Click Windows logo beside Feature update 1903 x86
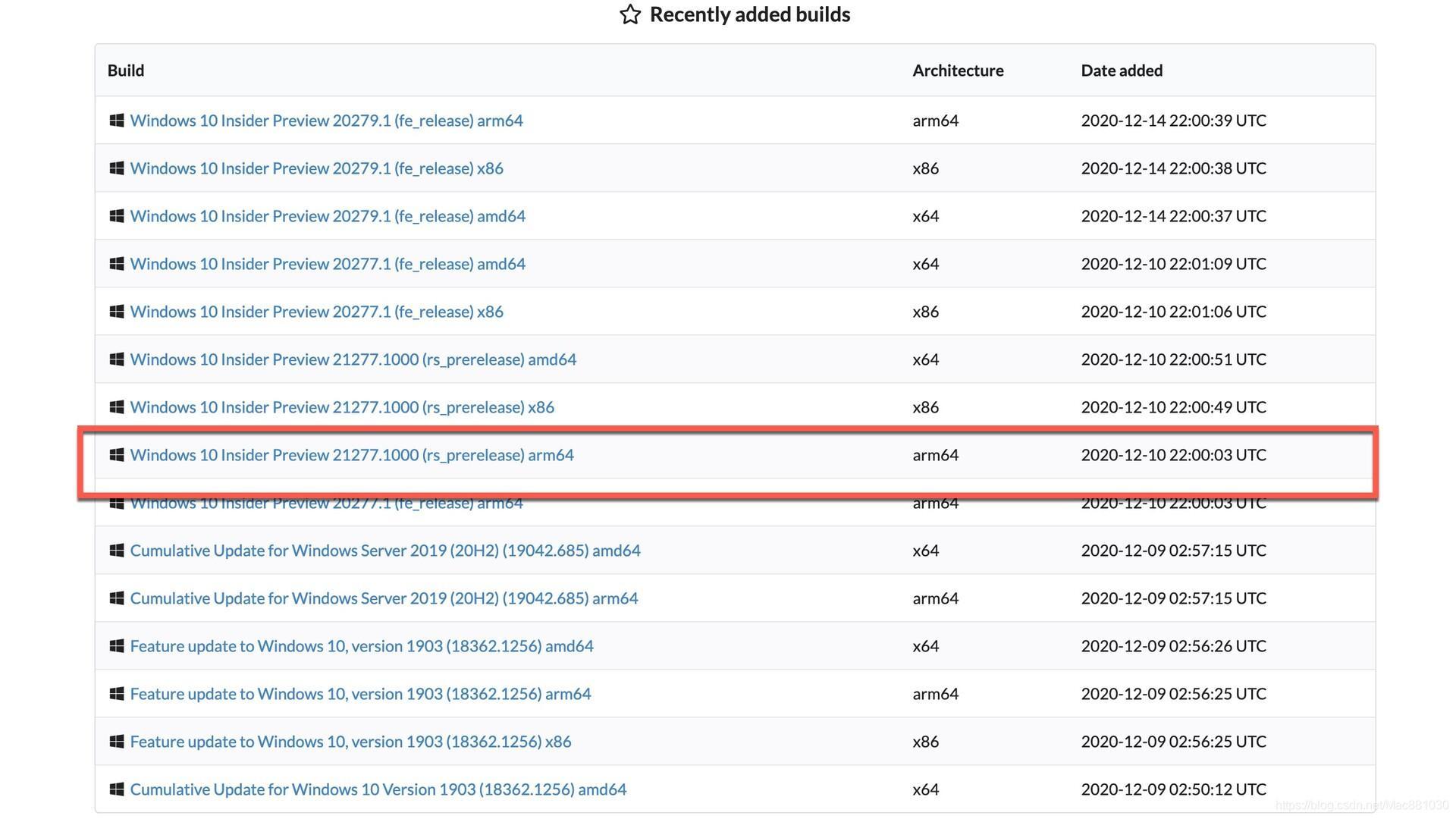This screenshot has width=1456, height=819. click(x=117, y=742)
